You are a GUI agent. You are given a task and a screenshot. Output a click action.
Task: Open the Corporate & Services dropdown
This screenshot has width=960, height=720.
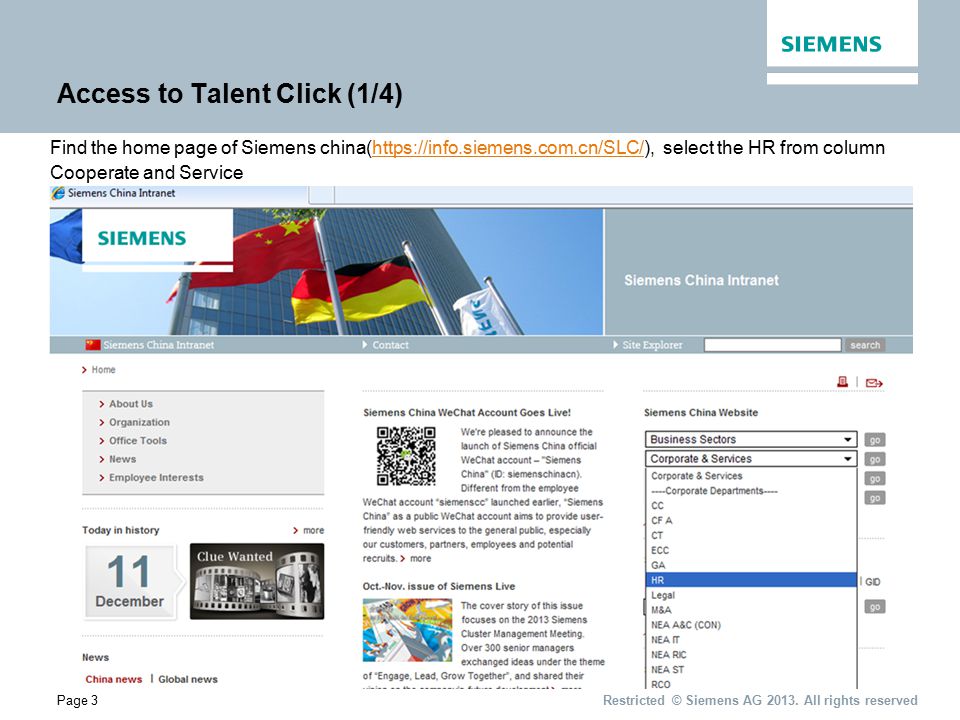pyautogui.click(x=751, y=459)
